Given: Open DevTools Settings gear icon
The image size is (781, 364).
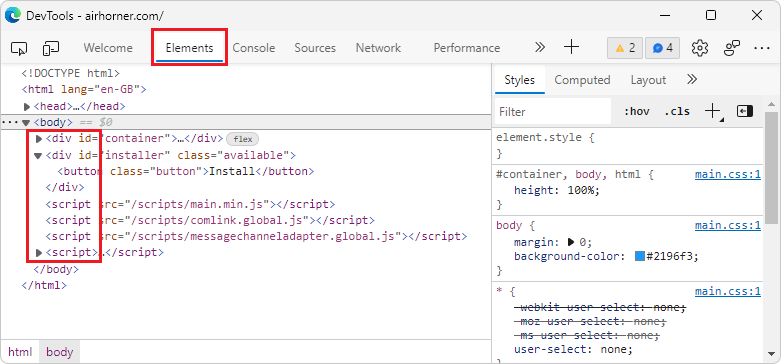Looking at the screenshot, I should 700,48.
